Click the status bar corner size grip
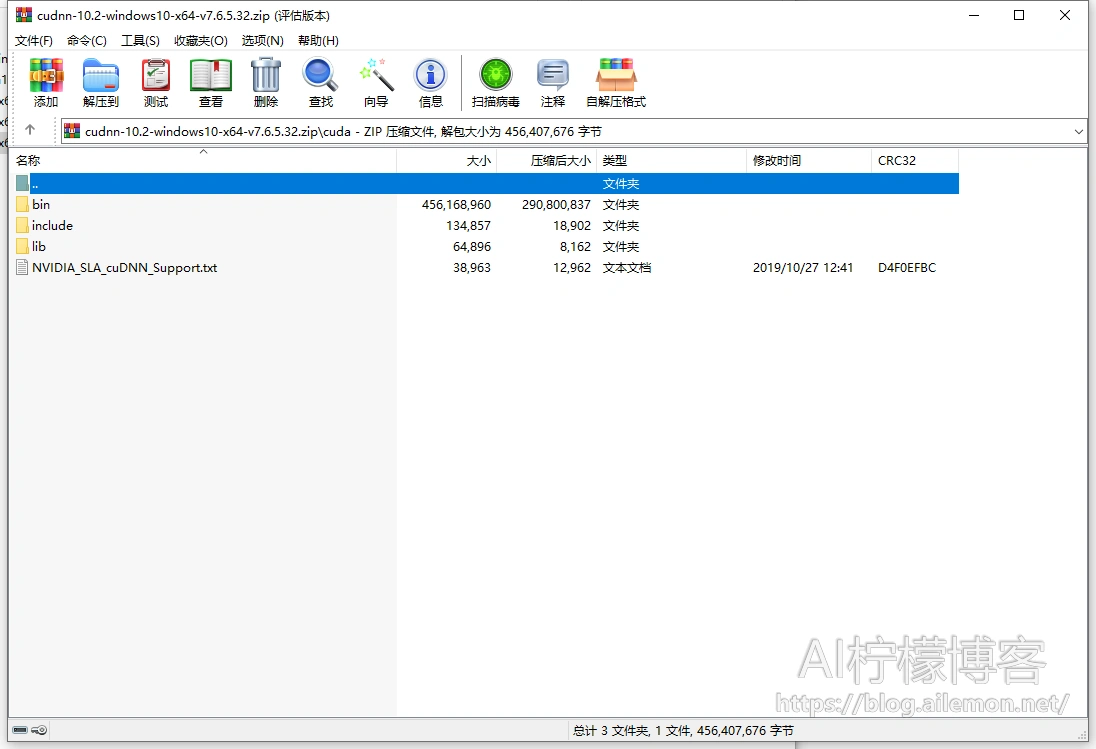The width and height of the screenshot is (1096, 749). 1082,734
